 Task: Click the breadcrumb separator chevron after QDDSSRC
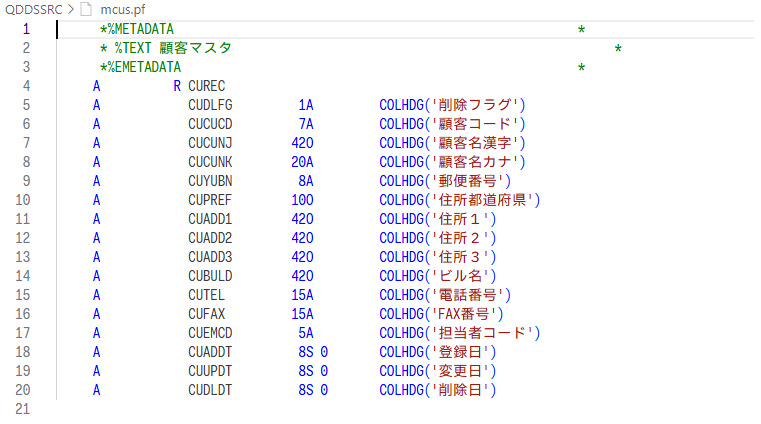69,9
